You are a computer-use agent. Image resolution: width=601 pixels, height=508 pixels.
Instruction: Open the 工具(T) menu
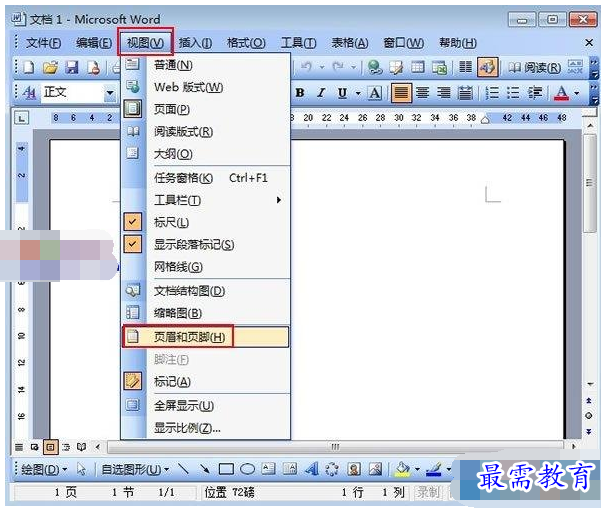click(x=299, y=43)
